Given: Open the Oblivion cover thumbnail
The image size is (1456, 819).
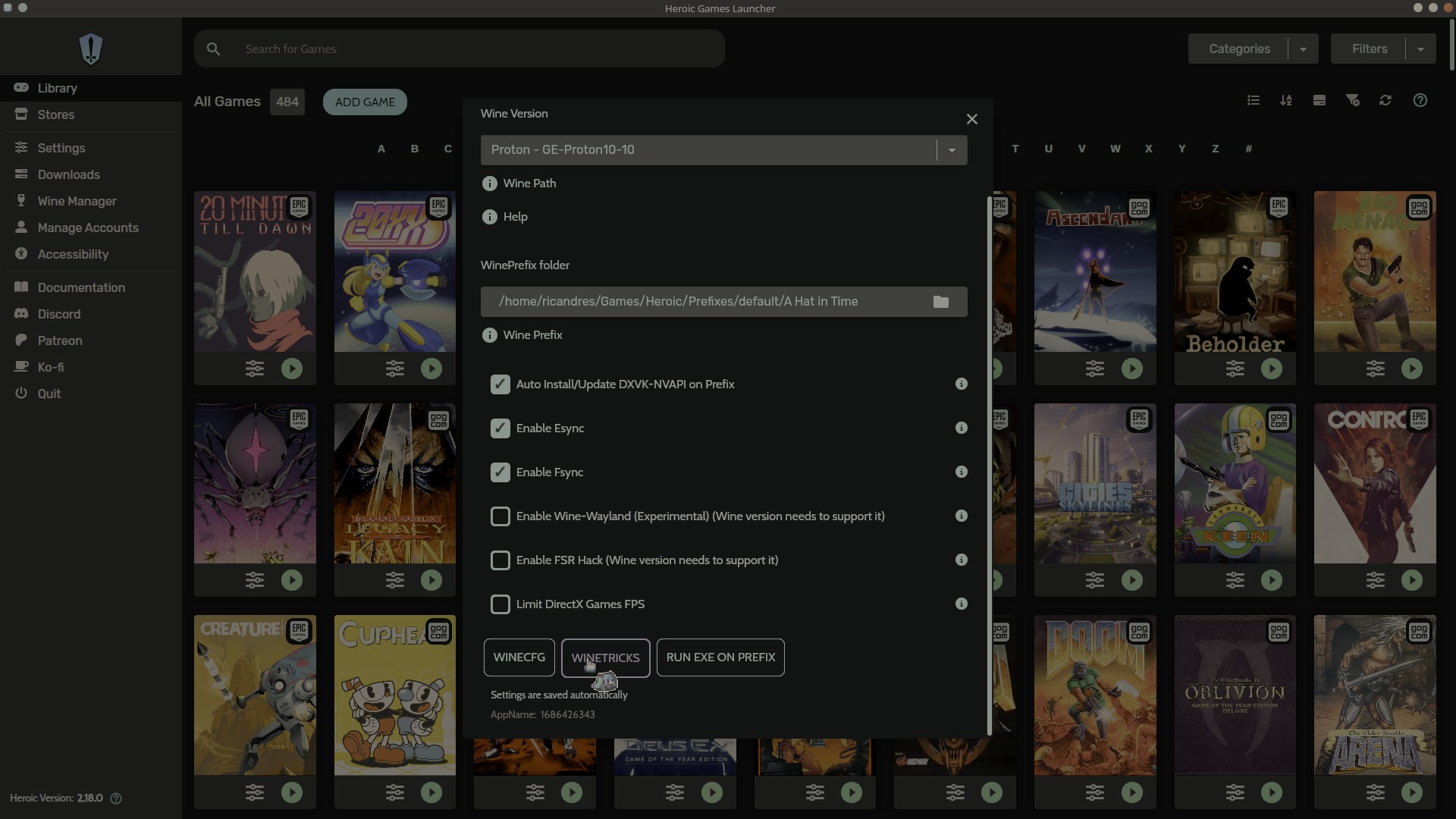Looking at the screenshot, I should pos(1235,695).
